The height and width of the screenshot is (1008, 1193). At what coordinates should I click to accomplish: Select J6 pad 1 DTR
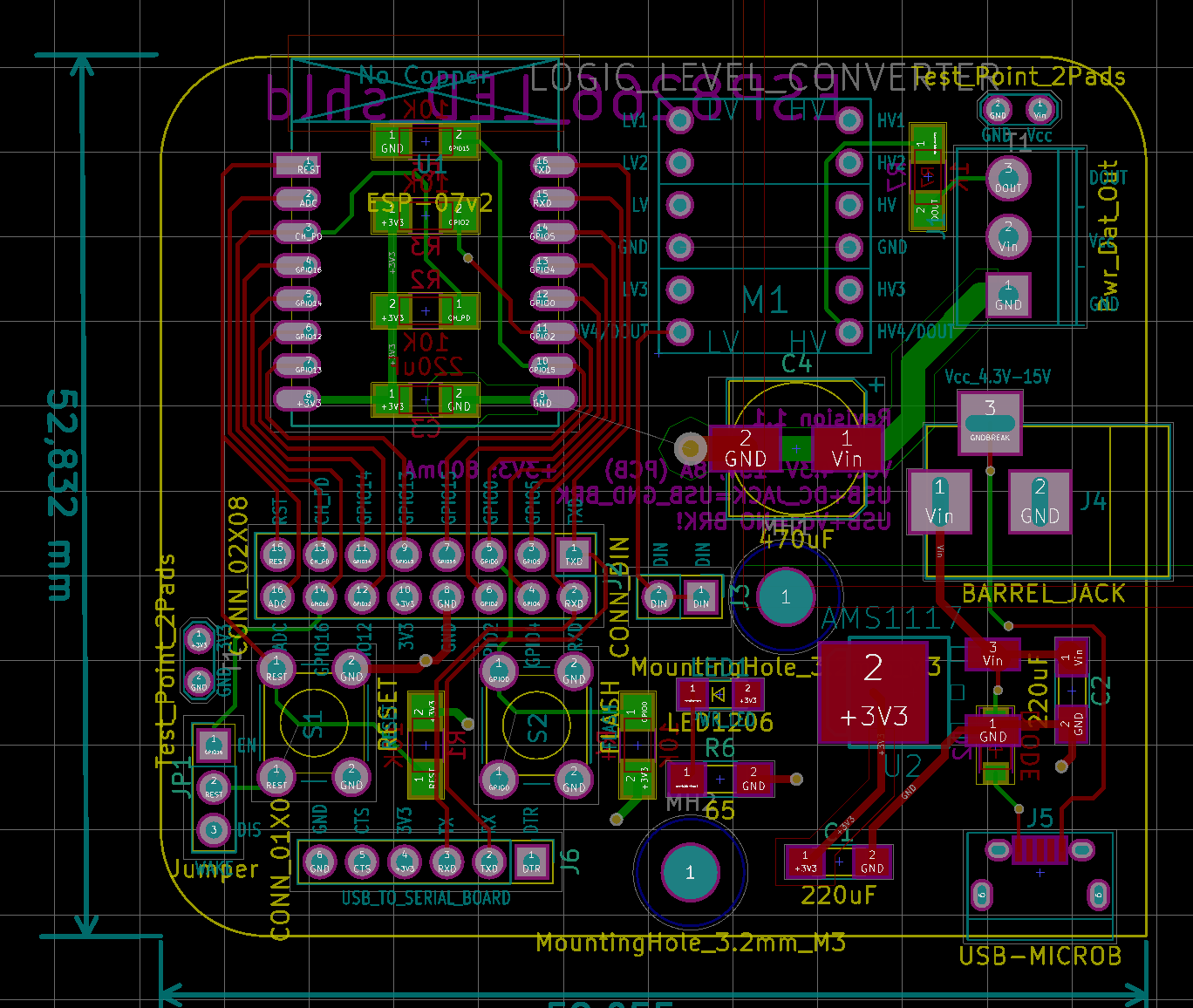(531, 862)
